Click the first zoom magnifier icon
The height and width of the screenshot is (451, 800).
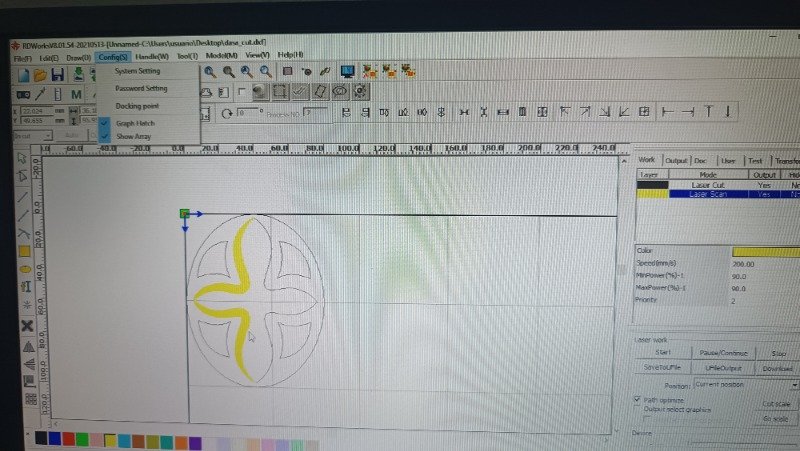[x=210, y=72]
